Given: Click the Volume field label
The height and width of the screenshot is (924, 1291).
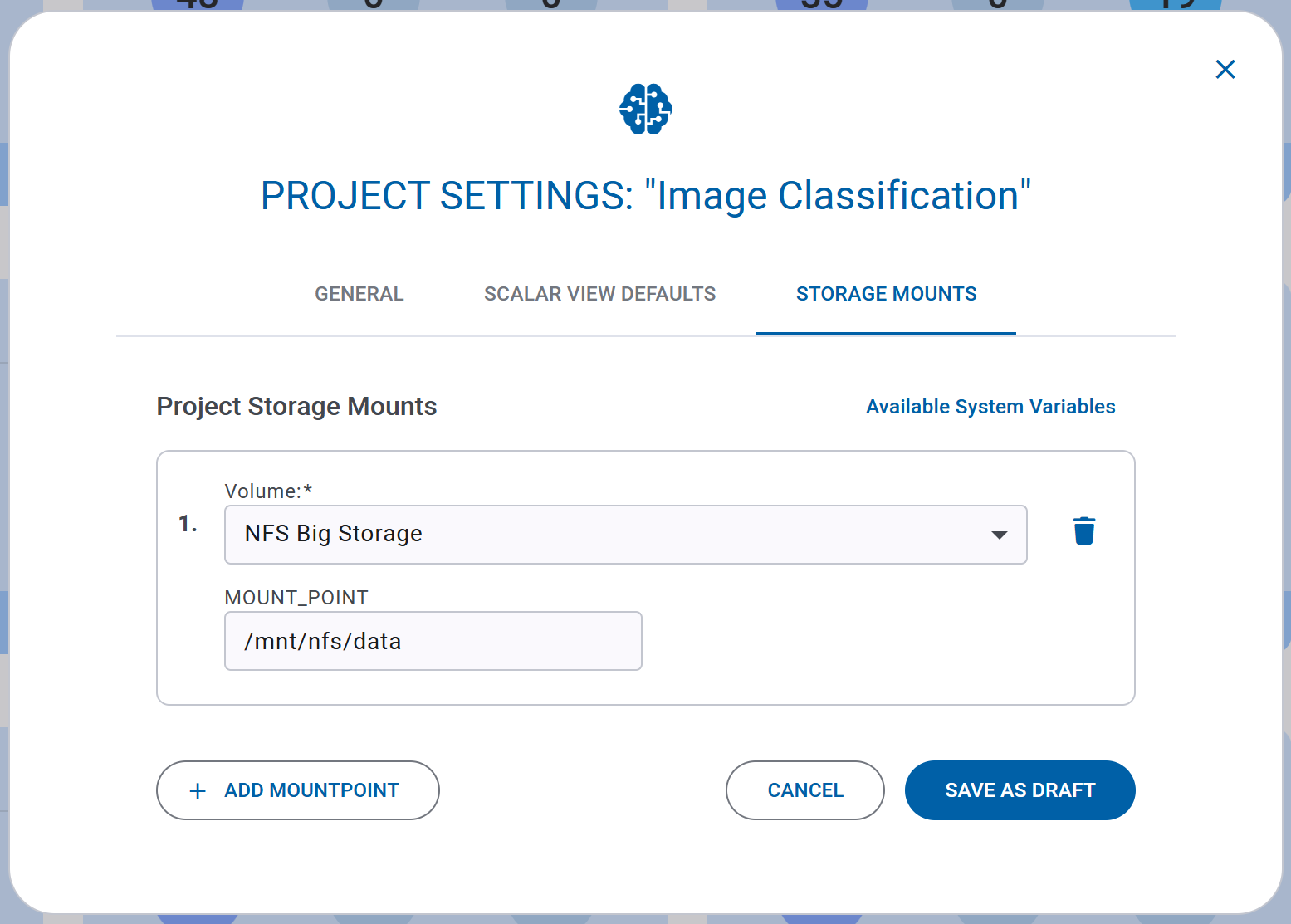Looking at the screenshot, I should [x=268, y=491].
